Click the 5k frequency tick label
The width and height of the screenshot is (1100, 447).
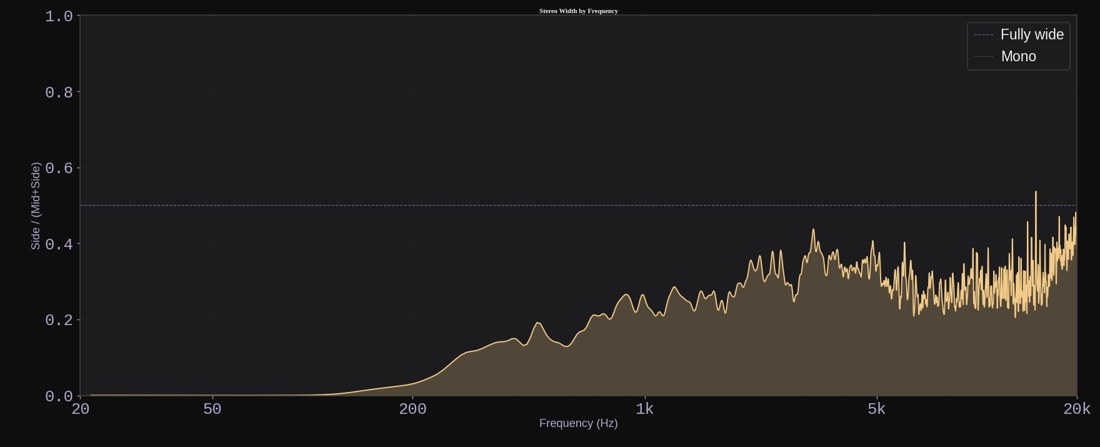tap(876, 409)
